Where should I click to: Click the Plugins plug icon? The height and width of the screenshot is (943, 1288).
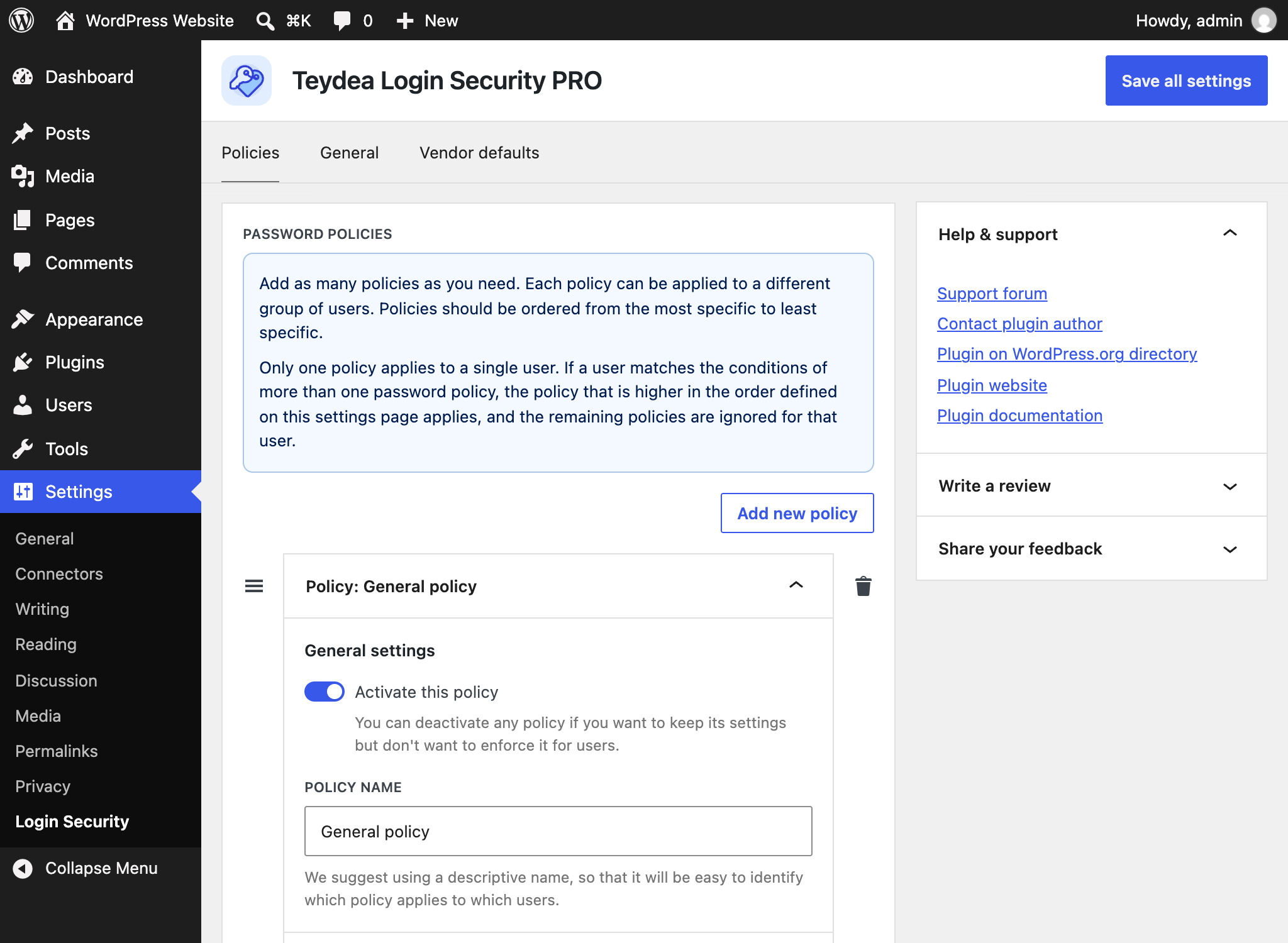pos(23,362)
